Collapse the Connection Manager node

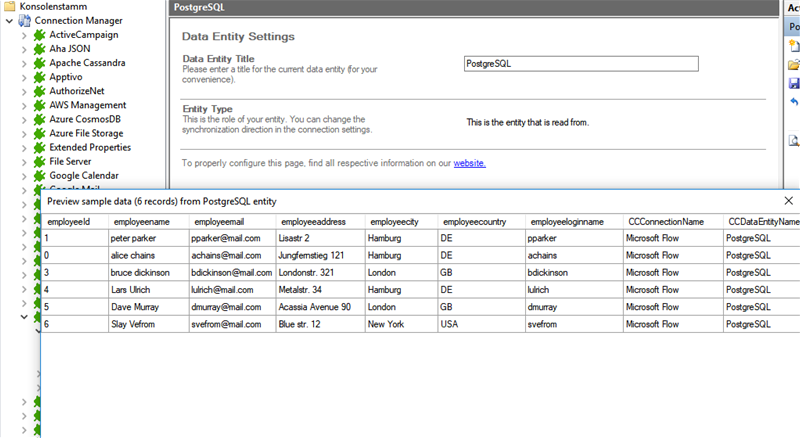tap(9, 20)
